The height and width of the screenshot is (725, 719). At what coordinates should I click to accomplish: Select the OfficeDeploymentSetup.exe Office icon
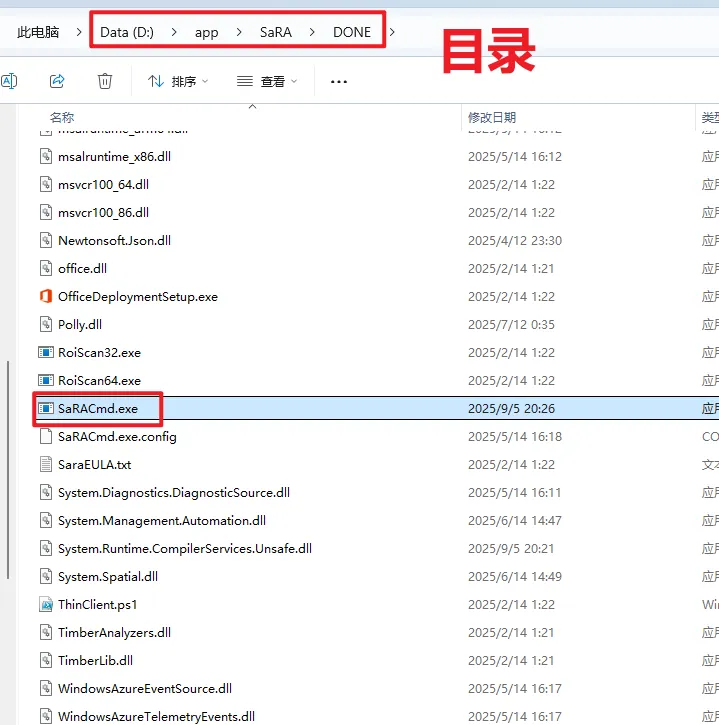coord(46,296)
